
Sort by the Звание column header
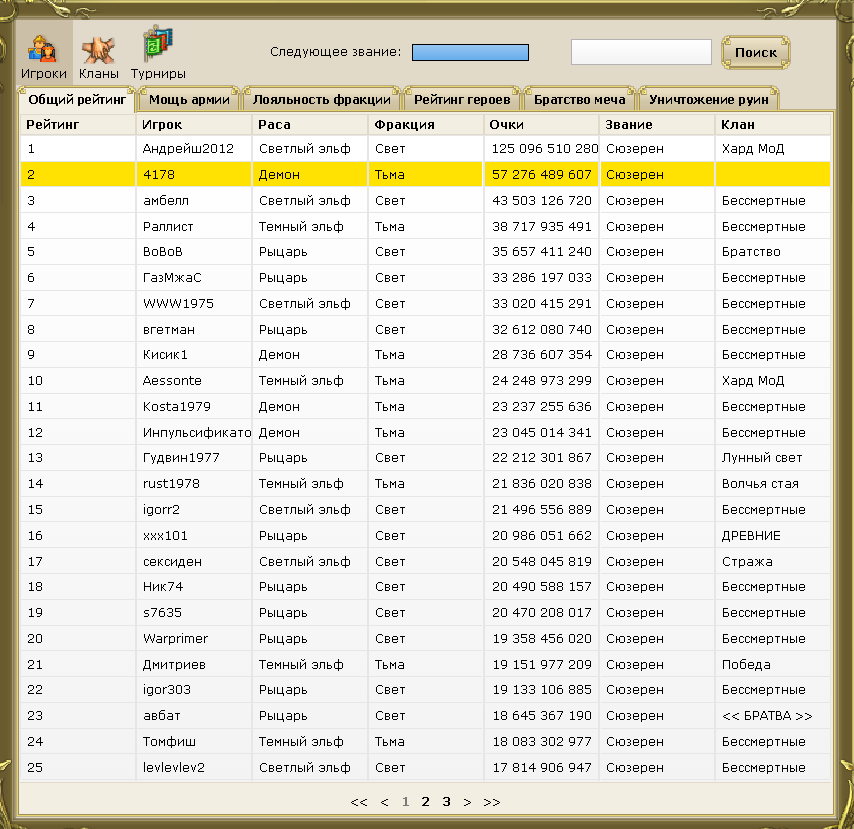657,125
